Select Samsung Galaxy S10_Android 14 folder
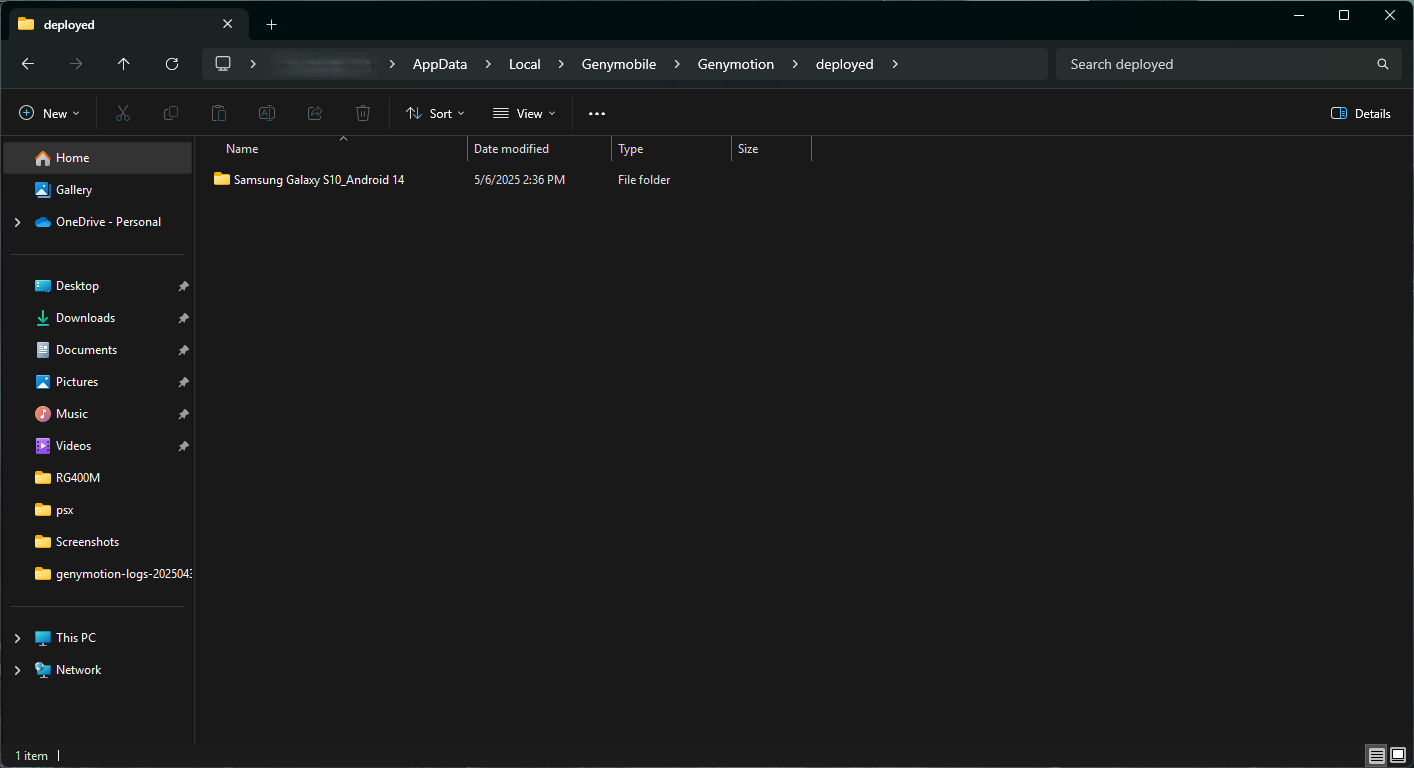 coord(319,180)
